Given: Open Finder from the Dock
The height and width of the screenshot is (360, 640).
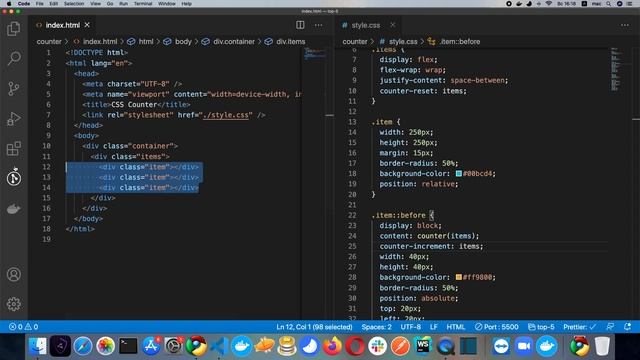Looking at the screenshot, I should point(38,346).
